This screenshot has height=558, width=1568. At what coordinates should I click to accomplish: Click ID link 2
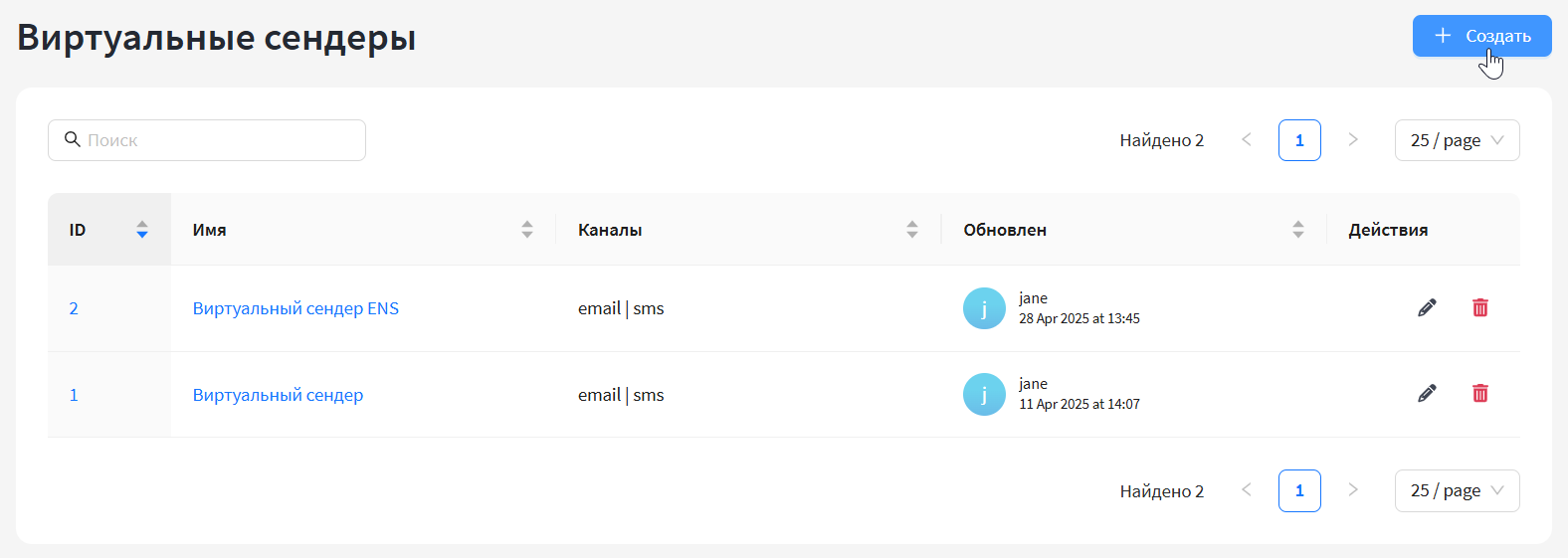tap(74, 308)
